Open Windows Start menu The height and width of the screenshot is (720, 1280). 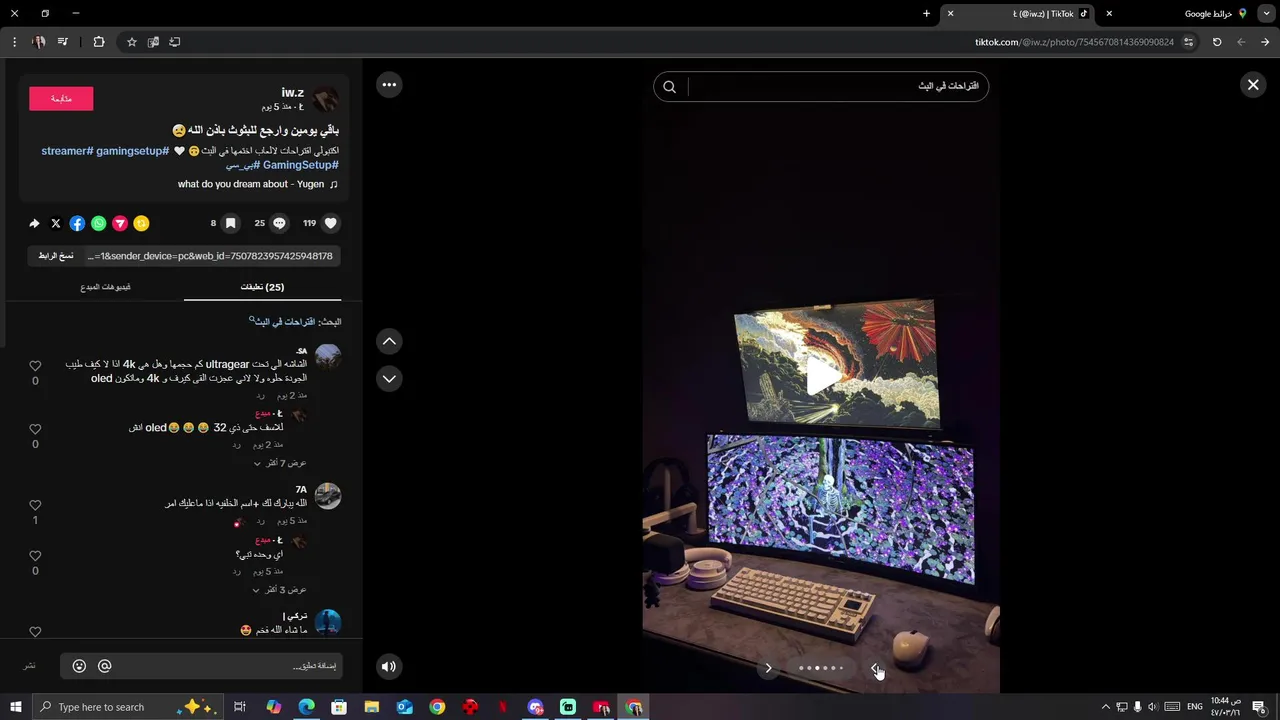15,707
